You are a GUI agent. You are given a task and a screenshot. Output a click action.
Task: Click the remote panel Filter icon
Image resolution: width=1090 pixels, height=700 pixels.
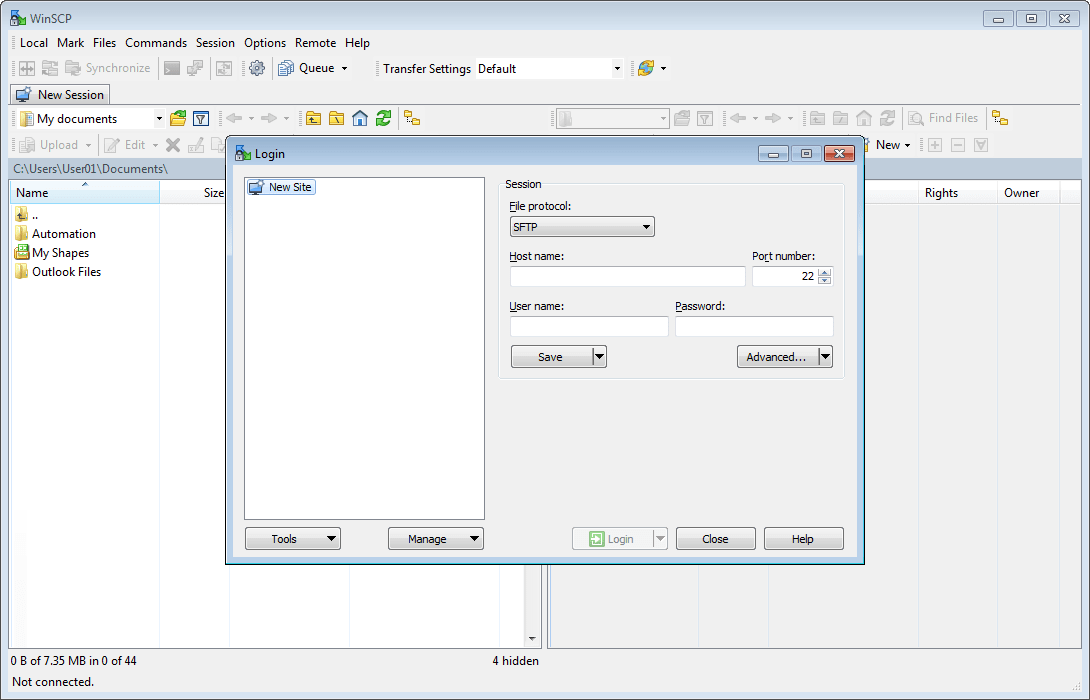[x=705, y=118]
